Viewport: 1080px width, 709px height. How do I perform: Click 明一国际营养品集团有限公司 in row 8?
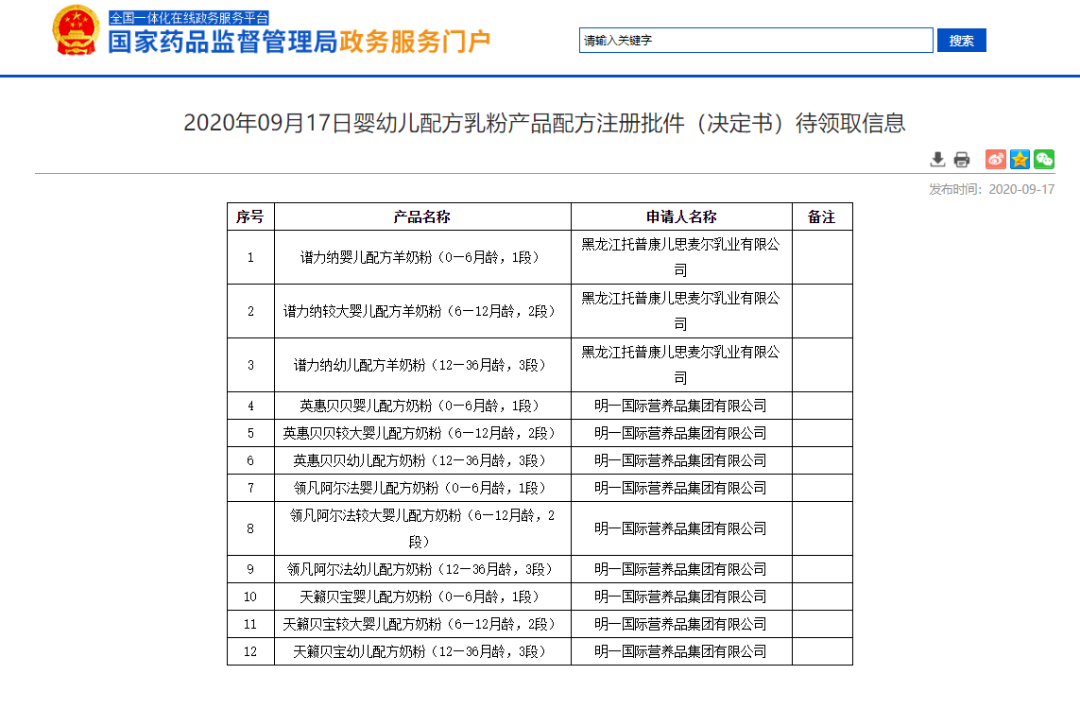pyautogui.click(x=681, y=528)
